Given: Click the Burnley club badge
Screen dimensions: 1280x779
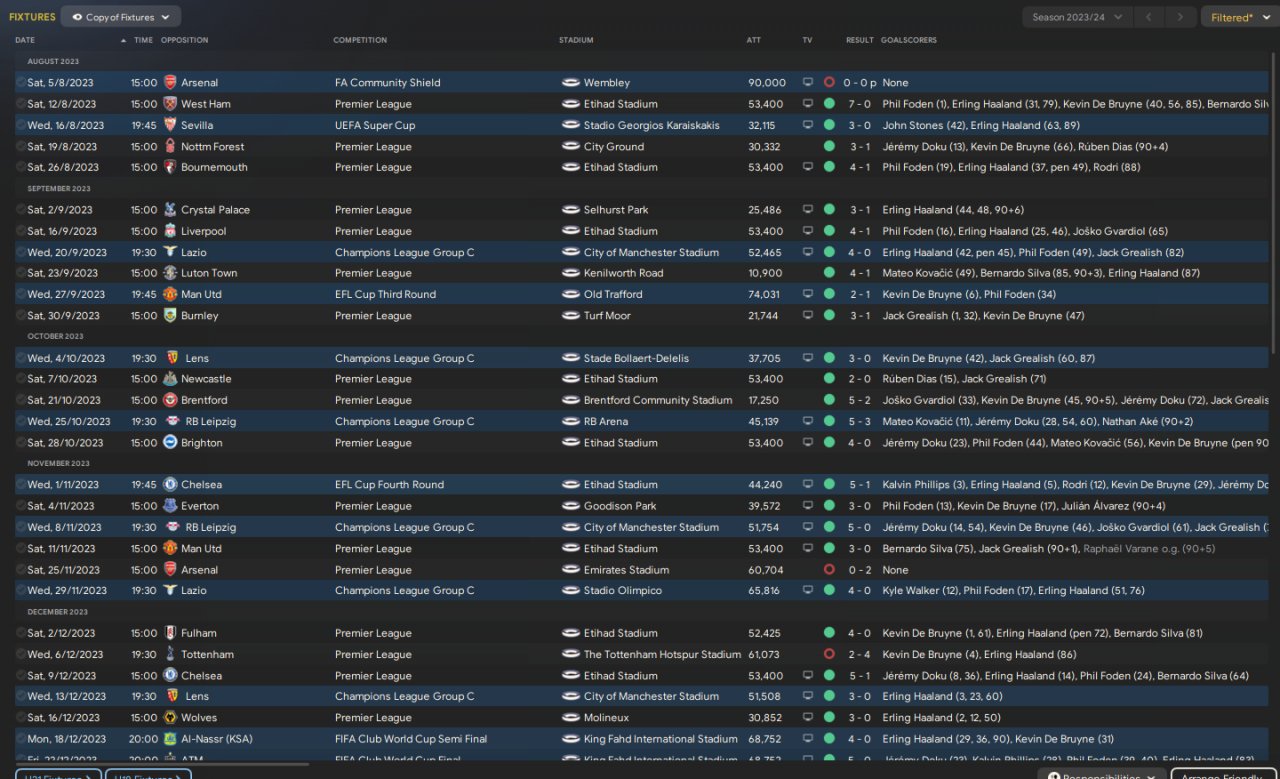Looking at the screenshot, I should pyautogui.click(x=170, y=315).
